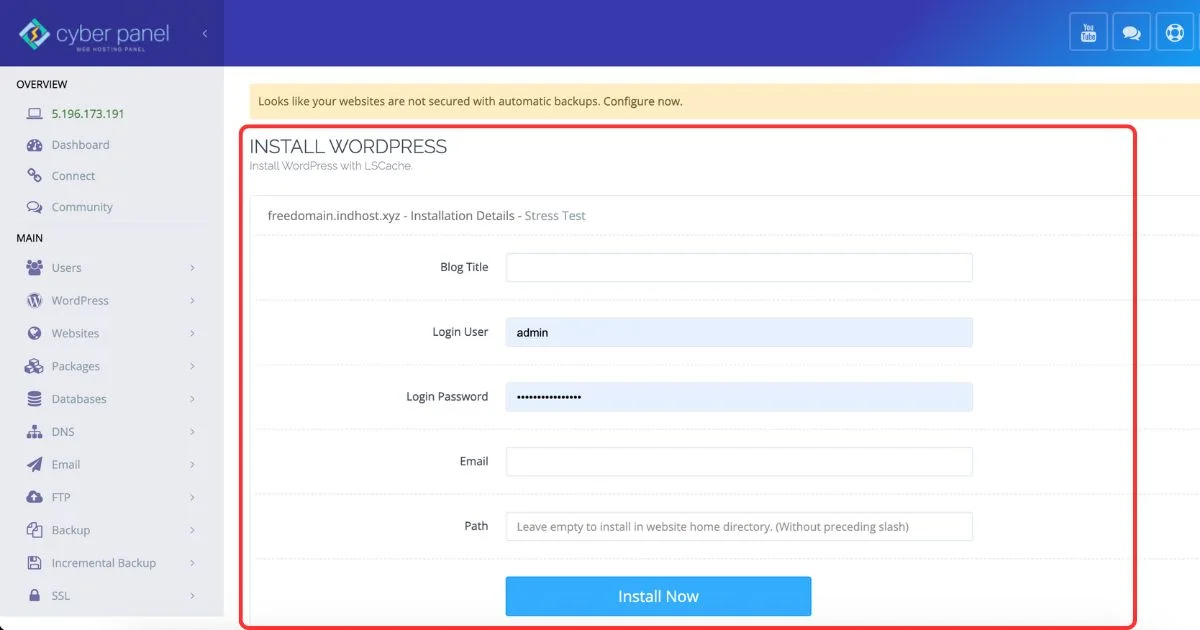Open the Community menu item

(82, 207)
